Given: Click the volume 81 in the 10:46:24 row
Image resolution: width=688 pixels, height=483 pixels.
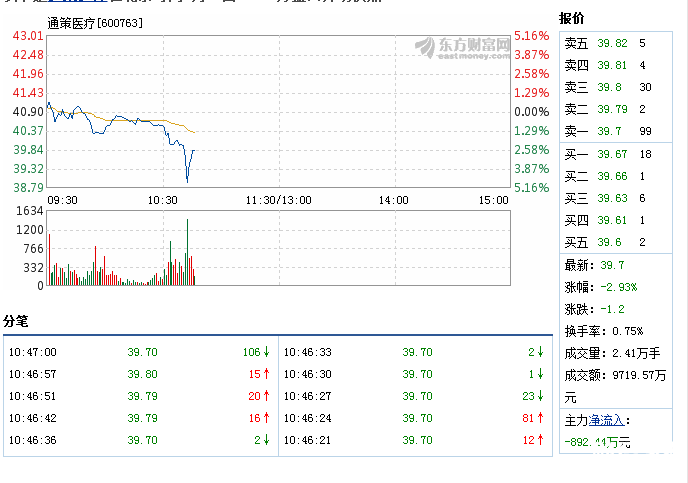Looking at the screenshot, I should click(x=528, y=418).
